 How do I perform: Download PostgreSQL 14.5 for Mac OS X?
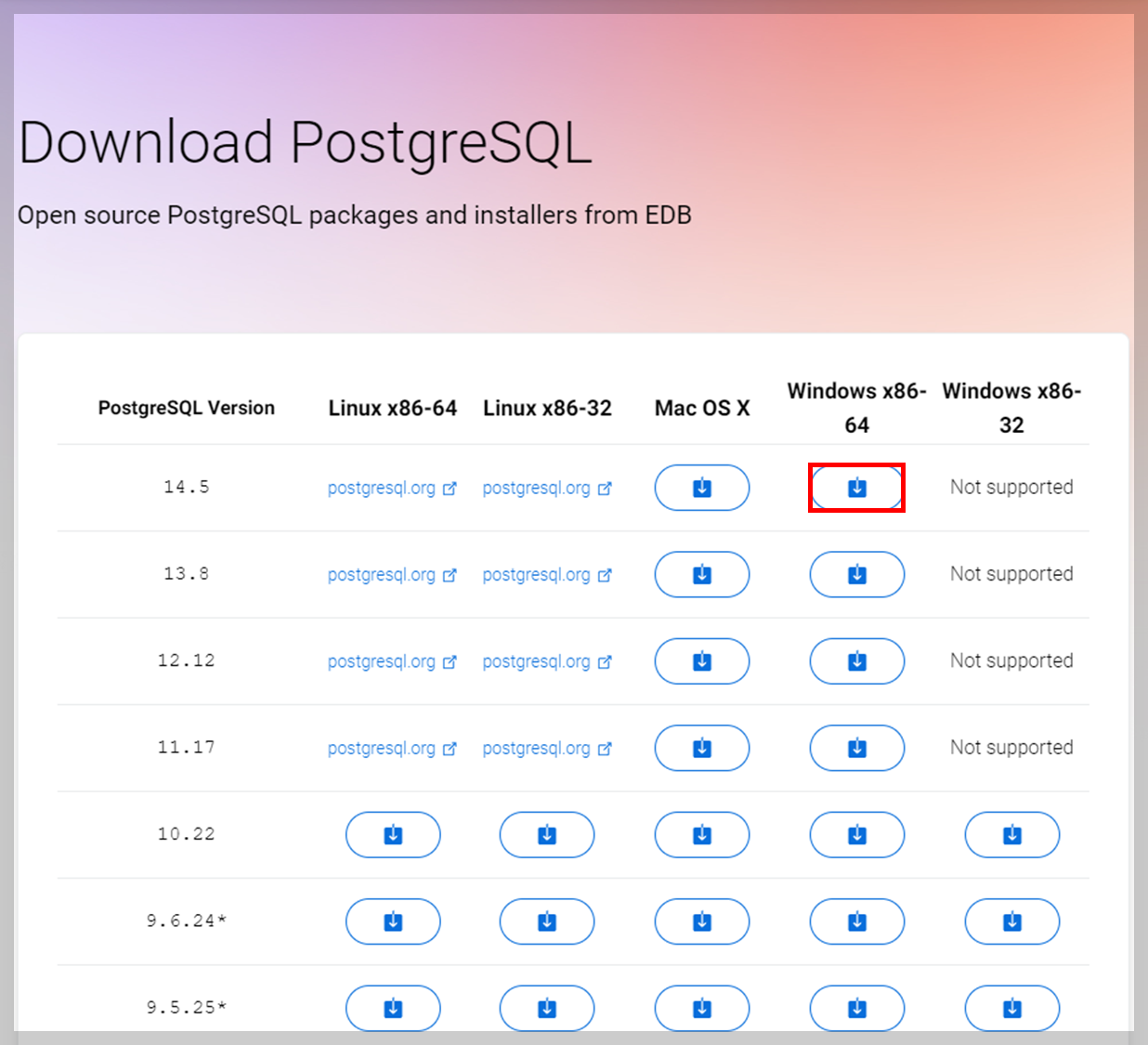click(x=702, y=488)
